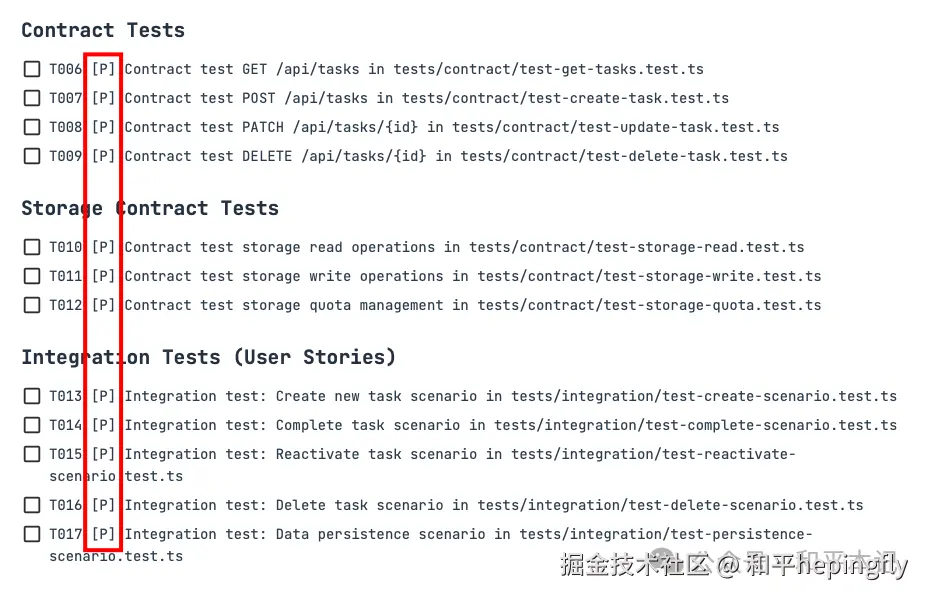Image resolution: width=927 pixels, height=599 pixels.
Task: Tick the T007 POST contract test checkbox
Action: (x=32, y=99)
